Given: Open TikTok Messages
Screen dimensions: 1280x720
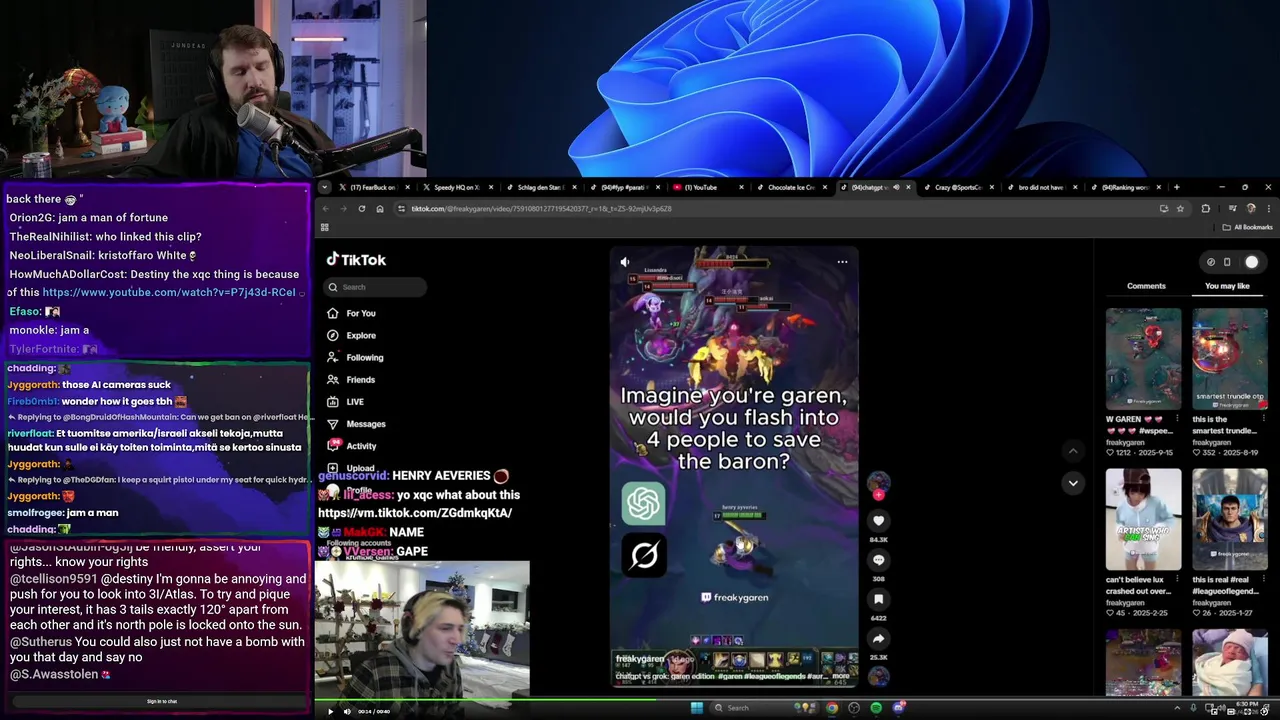Looking at the screenshot, I should [356, 423].
